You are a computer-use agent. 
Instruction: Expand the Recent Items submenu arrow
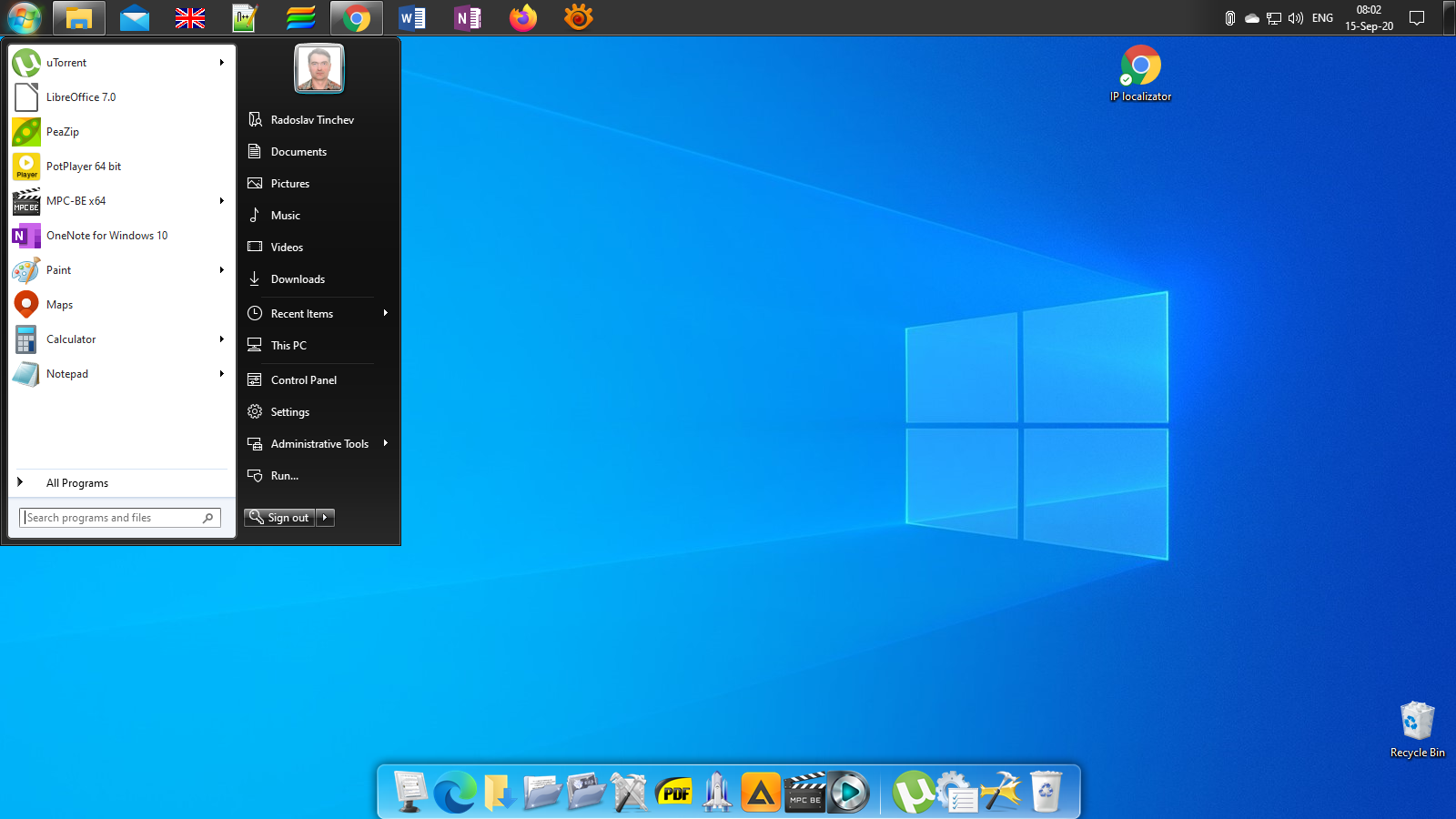click(386, 313)
